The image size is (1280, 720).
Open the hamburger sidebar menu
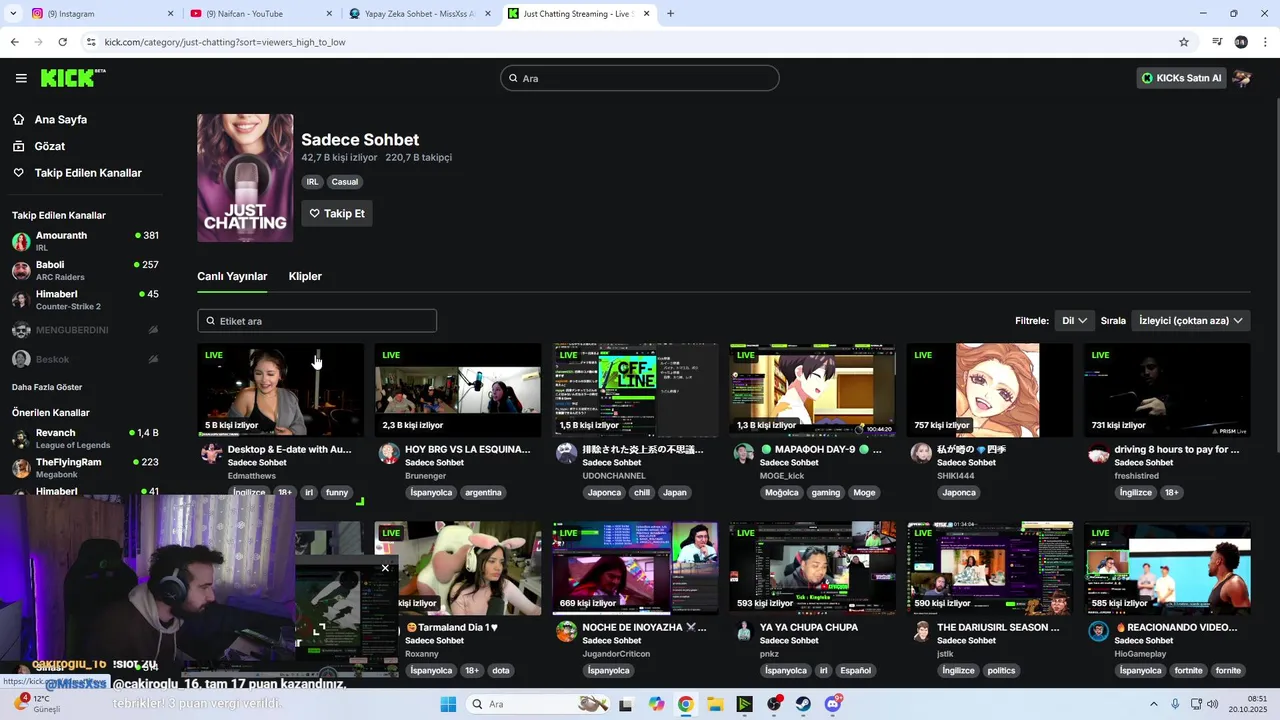[x=21, y=78]
